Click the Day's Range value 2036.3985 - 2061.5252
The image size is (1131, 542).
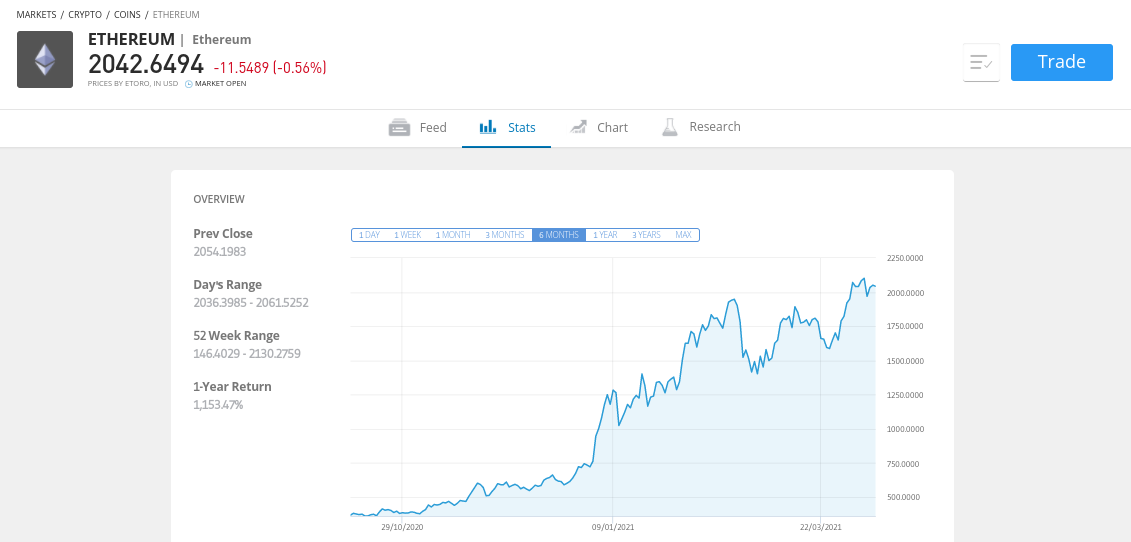(x=251, y=302)
